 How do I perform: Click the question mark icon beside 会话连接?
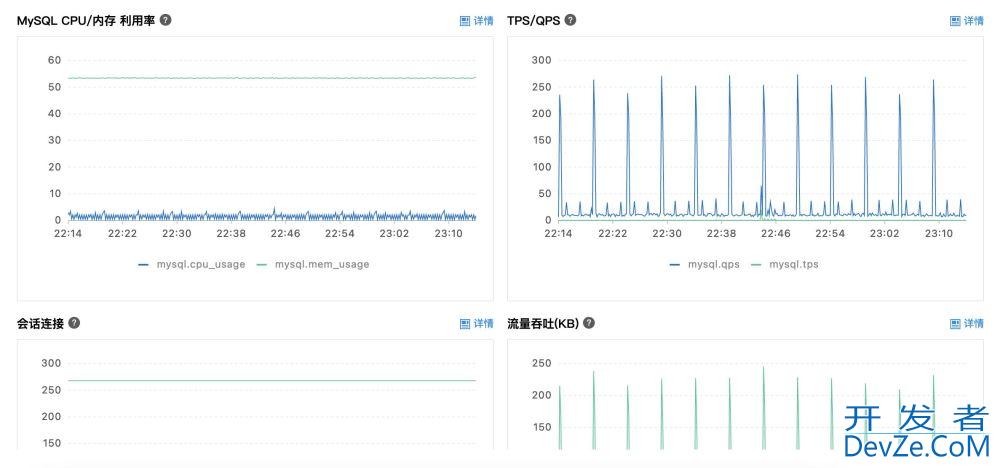click(x=74, y=323)
